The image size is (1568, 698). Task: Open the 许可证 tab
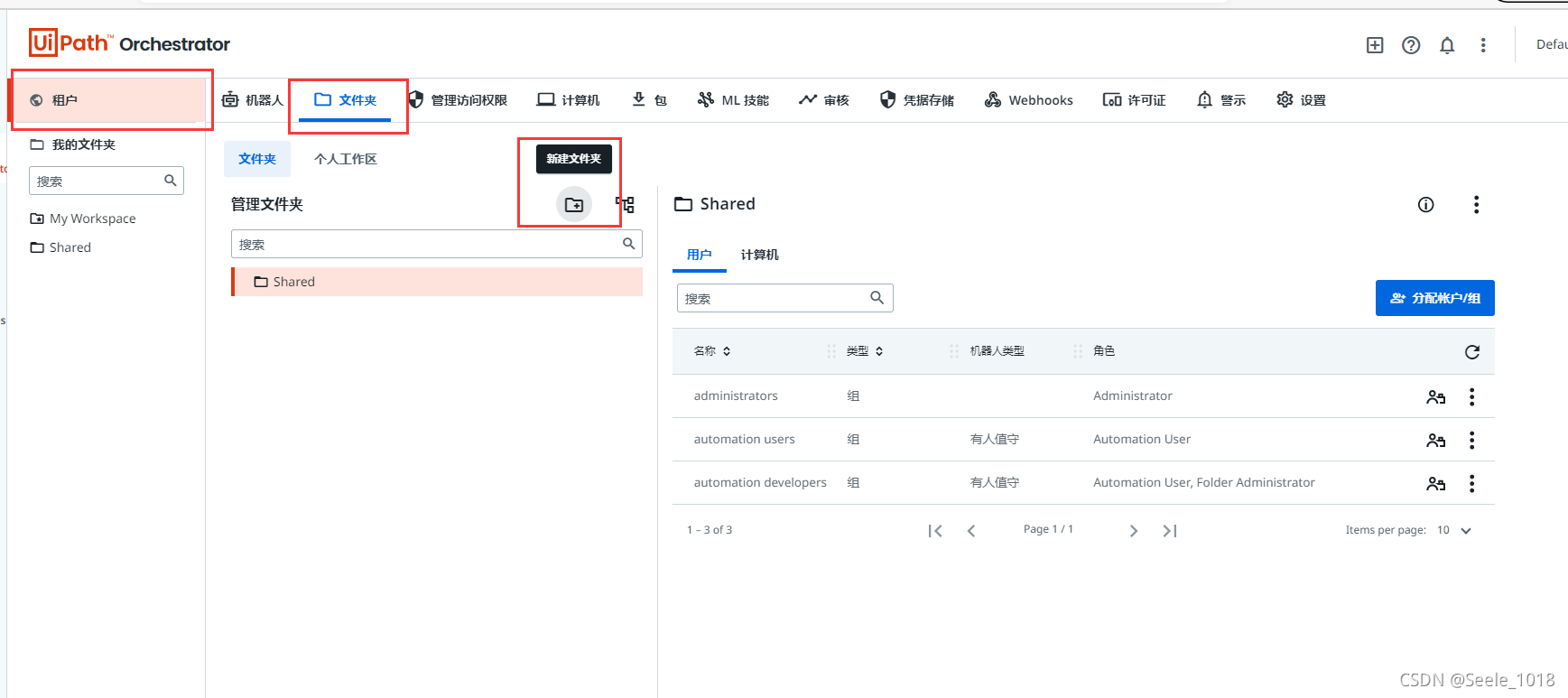1135,100
